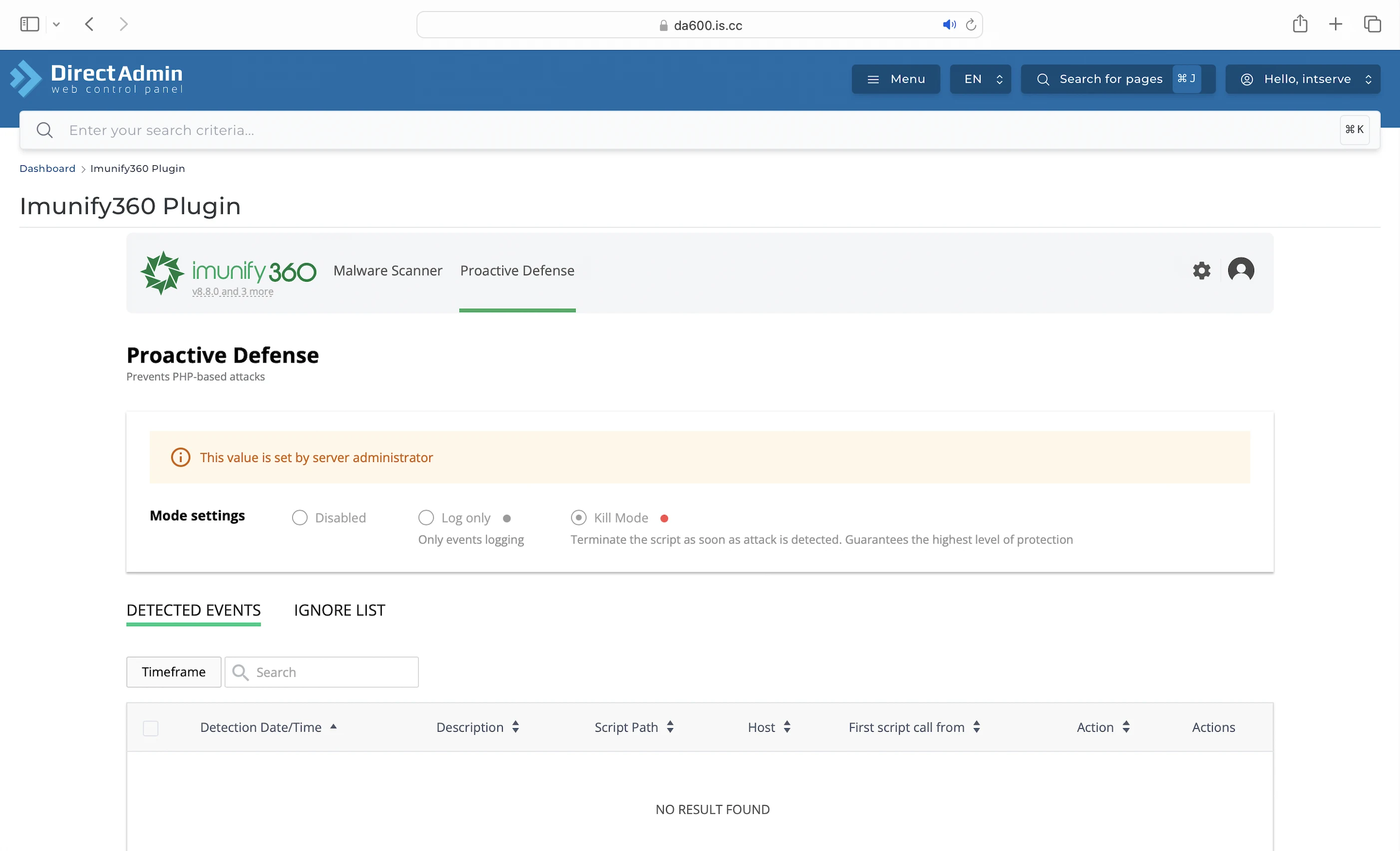The height and width of the screenshot is (851, 1400).
Task: Switch to the IGNORE LIST tab
Action: coord(339,610)
